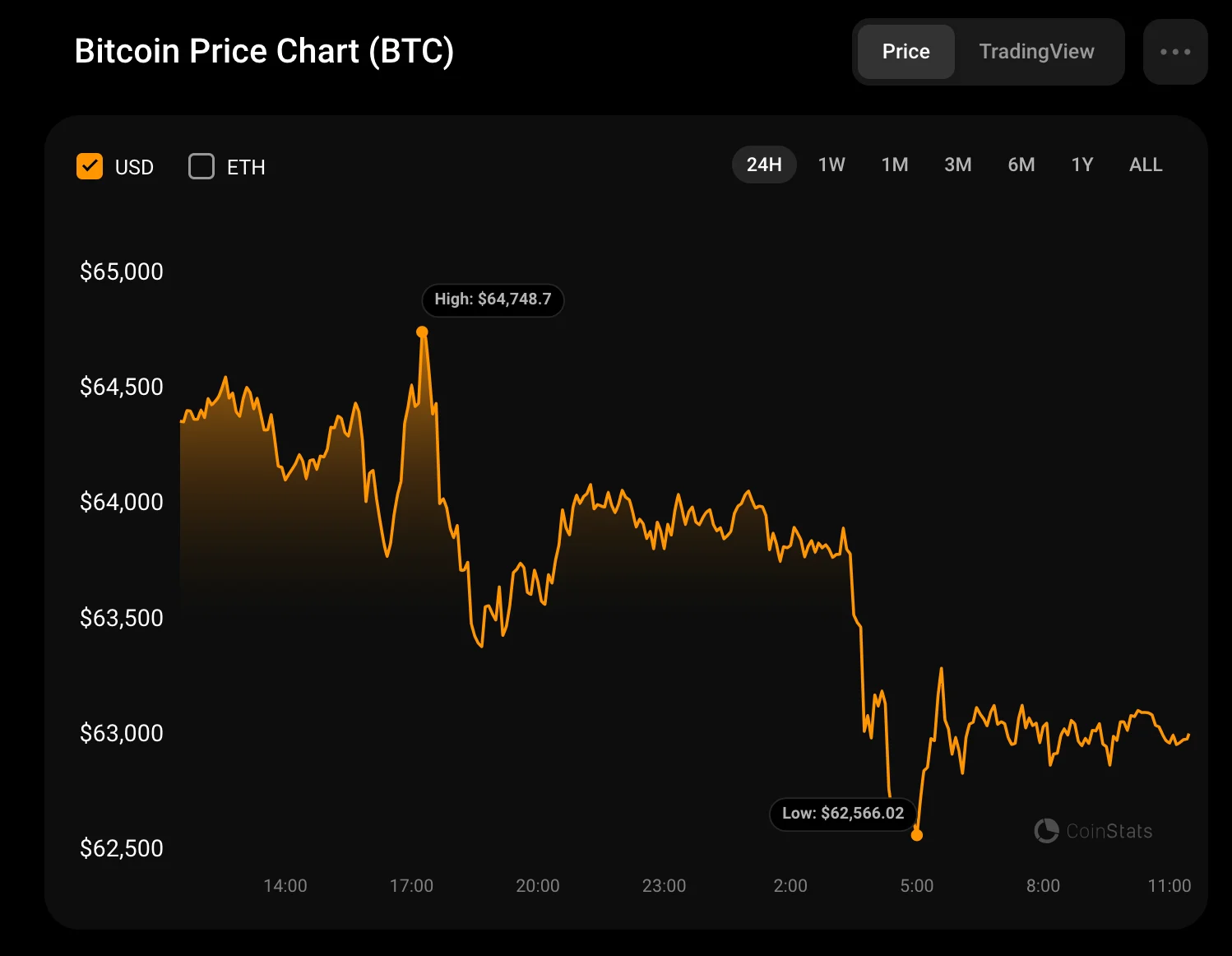Display ALL time price history

point(1146,165)
